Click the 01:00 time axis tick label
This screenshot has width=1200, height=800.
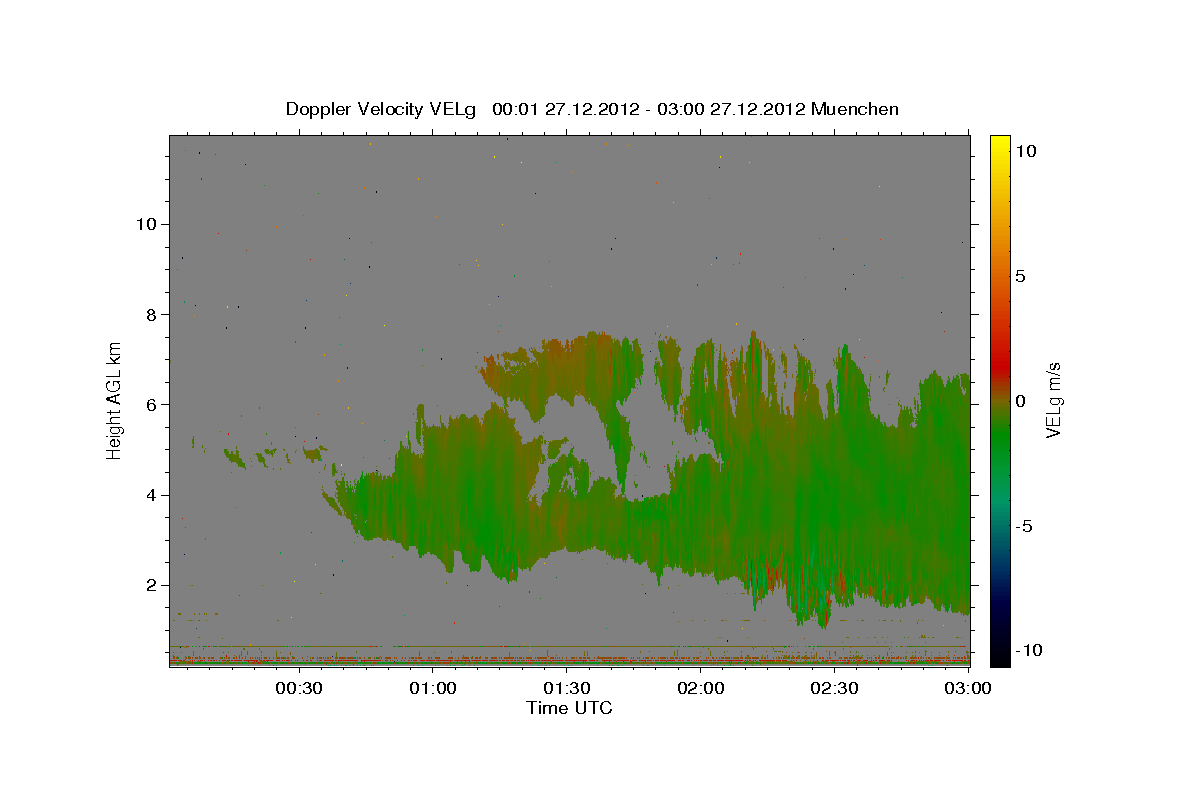433,688
